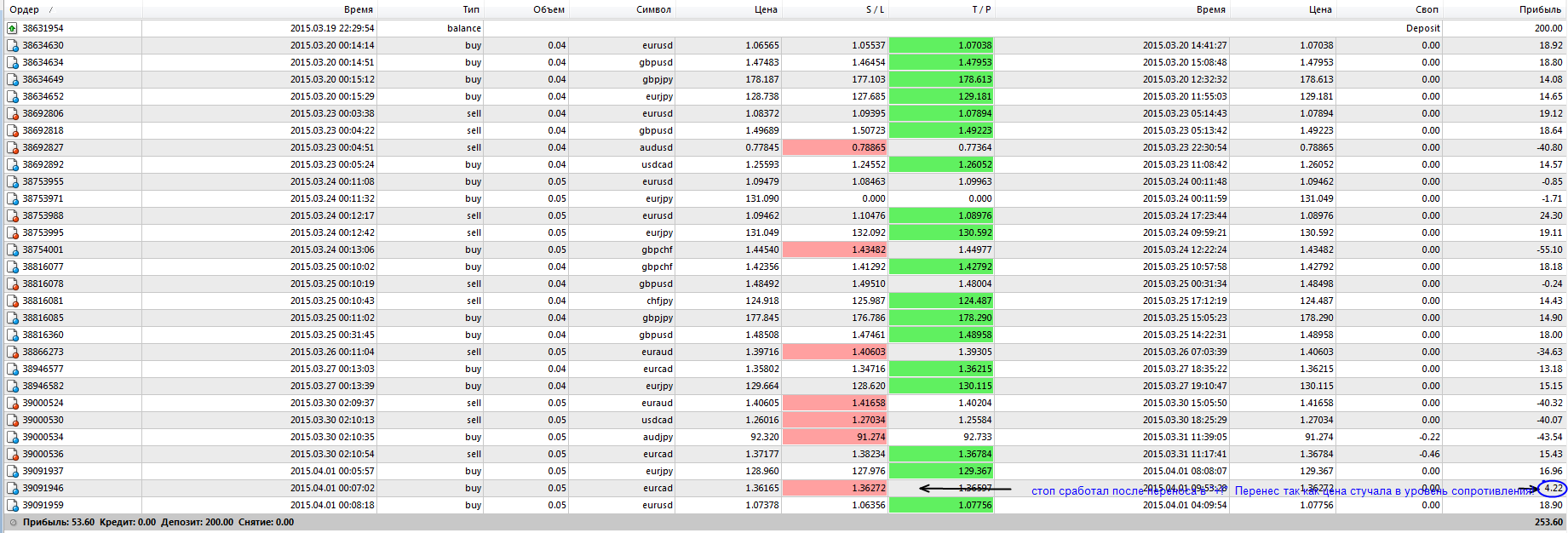Select the profit value -55.10
The width and height of the screenshot is (1568, 533).
1550,249
